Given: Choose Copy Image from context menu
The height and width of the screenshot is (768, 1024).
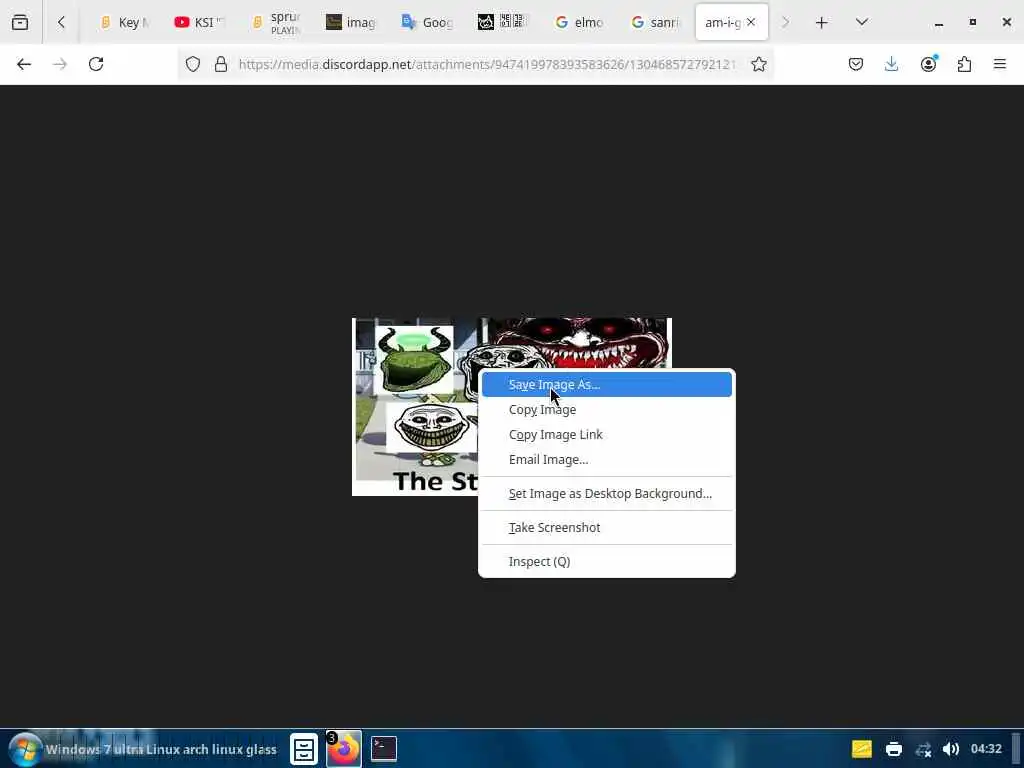Looking at the screenshot, I should click(607, 409).
